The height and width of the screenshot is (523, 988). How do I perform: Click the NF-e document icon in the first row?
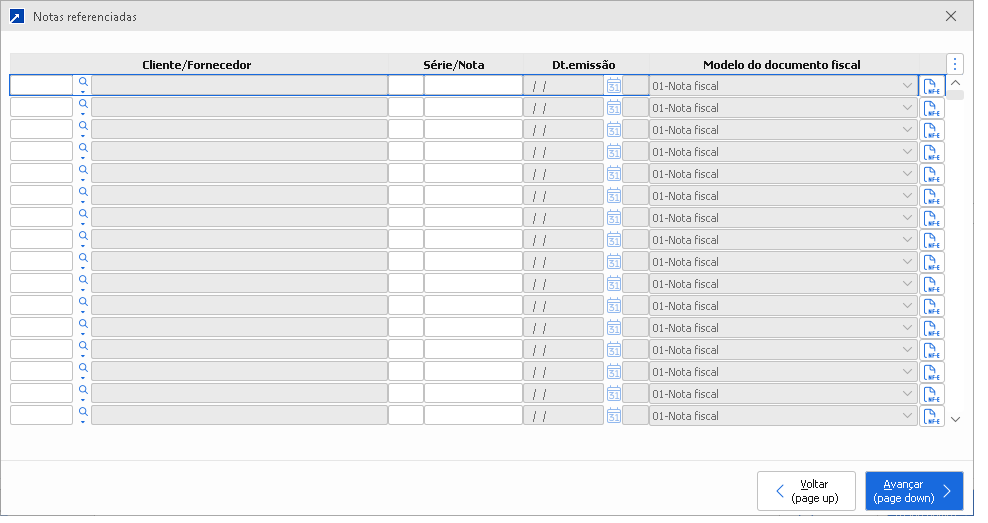click(x=932, y=86)
